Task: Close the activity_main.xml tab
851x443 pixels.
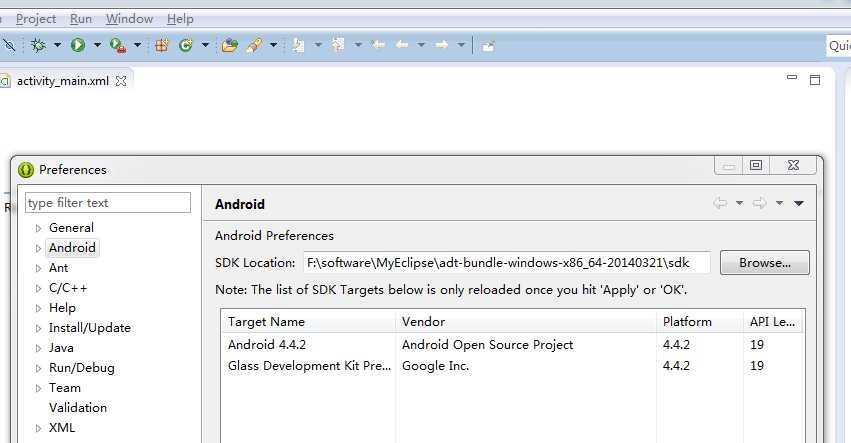Action: click(121, 81)
